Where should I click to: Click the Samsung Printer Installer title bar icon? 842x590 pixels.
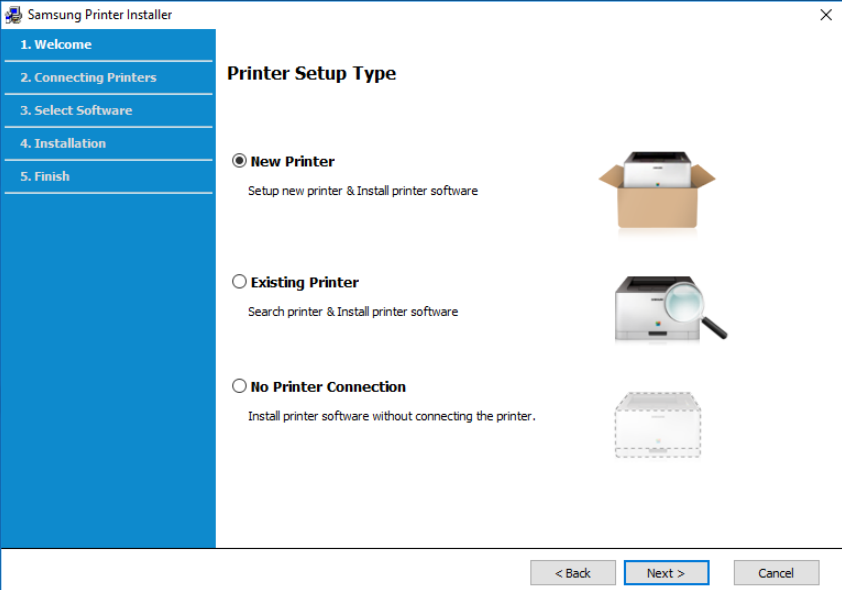point(14,15)
